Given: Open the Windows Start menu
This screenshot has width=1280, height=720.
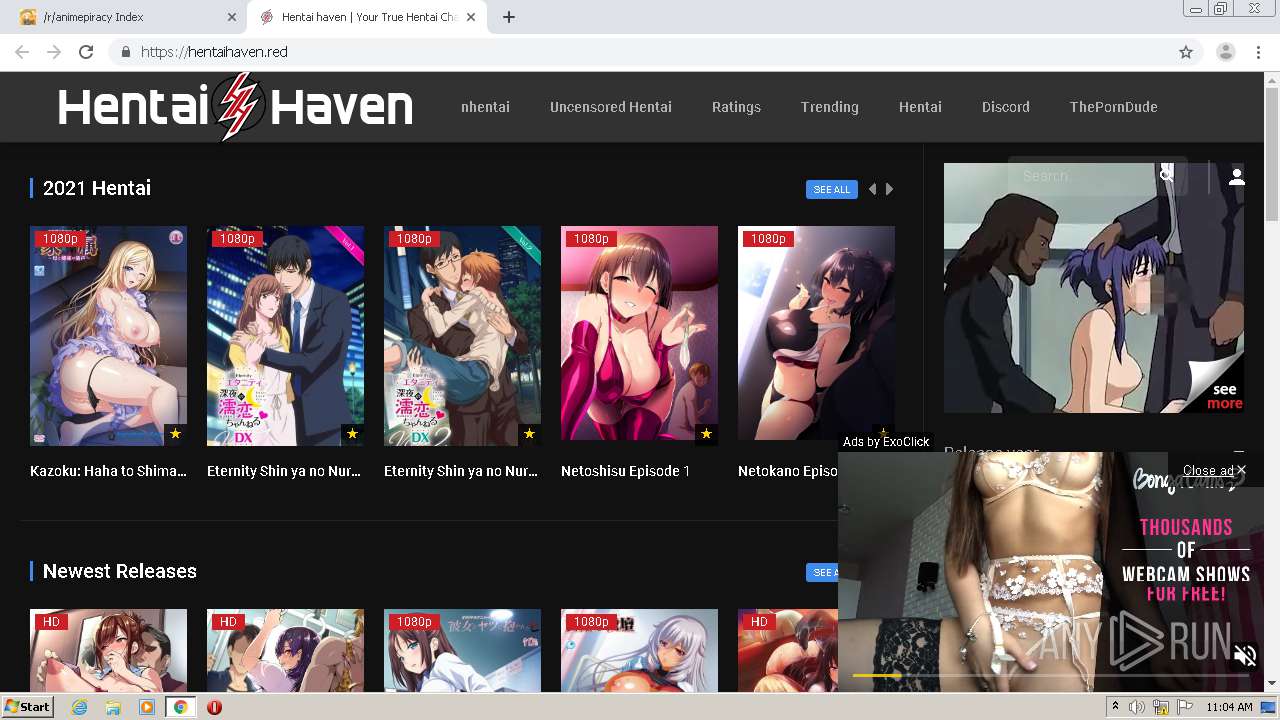Looking at the screenshot, I should tap(27, 707).
